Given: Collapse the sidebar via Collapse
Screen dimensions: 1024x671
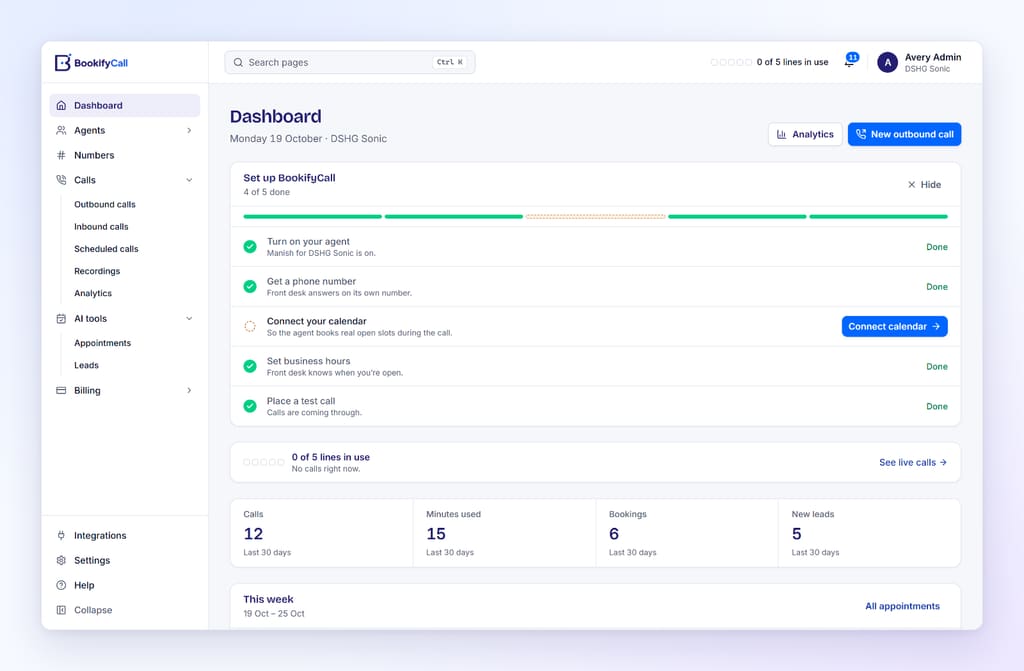Looking at the screenshot, I should (125, 610).
